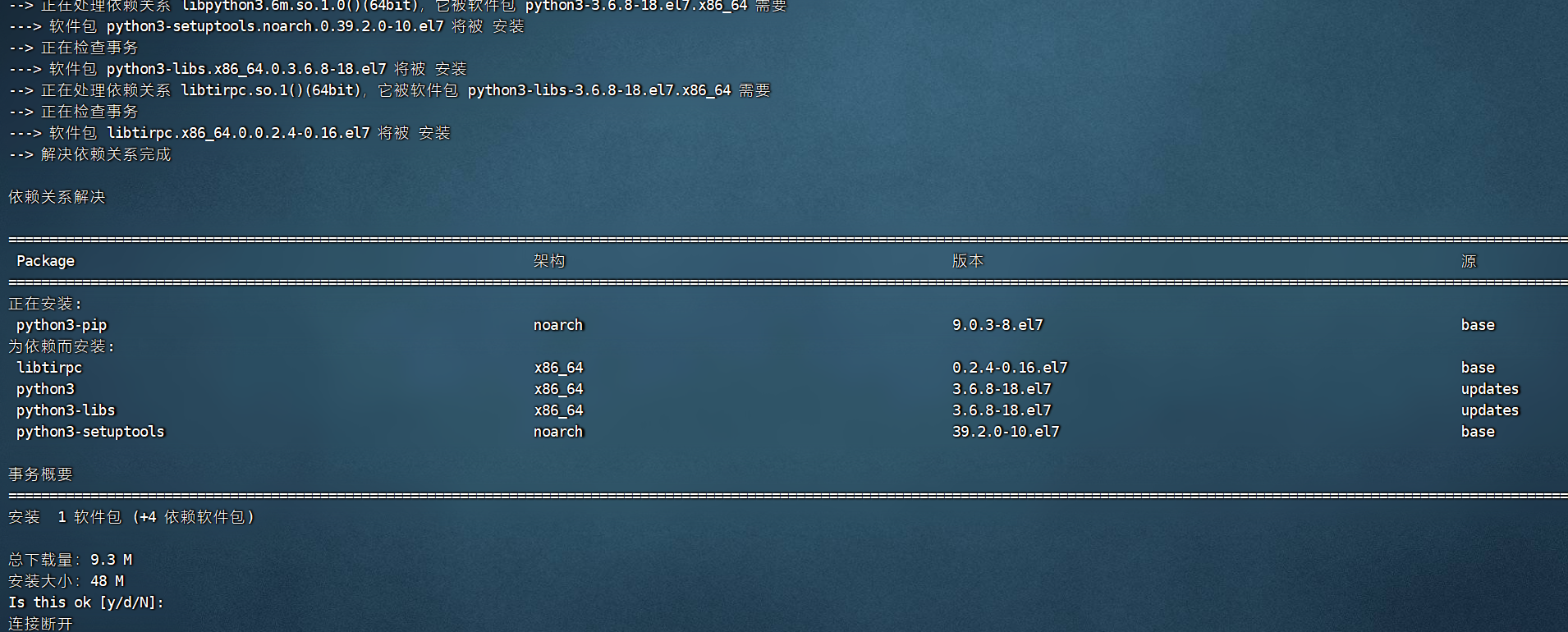This screenshot has height=632, width=1568.
Task: Click the 'libtirpc.so.1()(64bit)' dependency line
Action: point(389,90)
